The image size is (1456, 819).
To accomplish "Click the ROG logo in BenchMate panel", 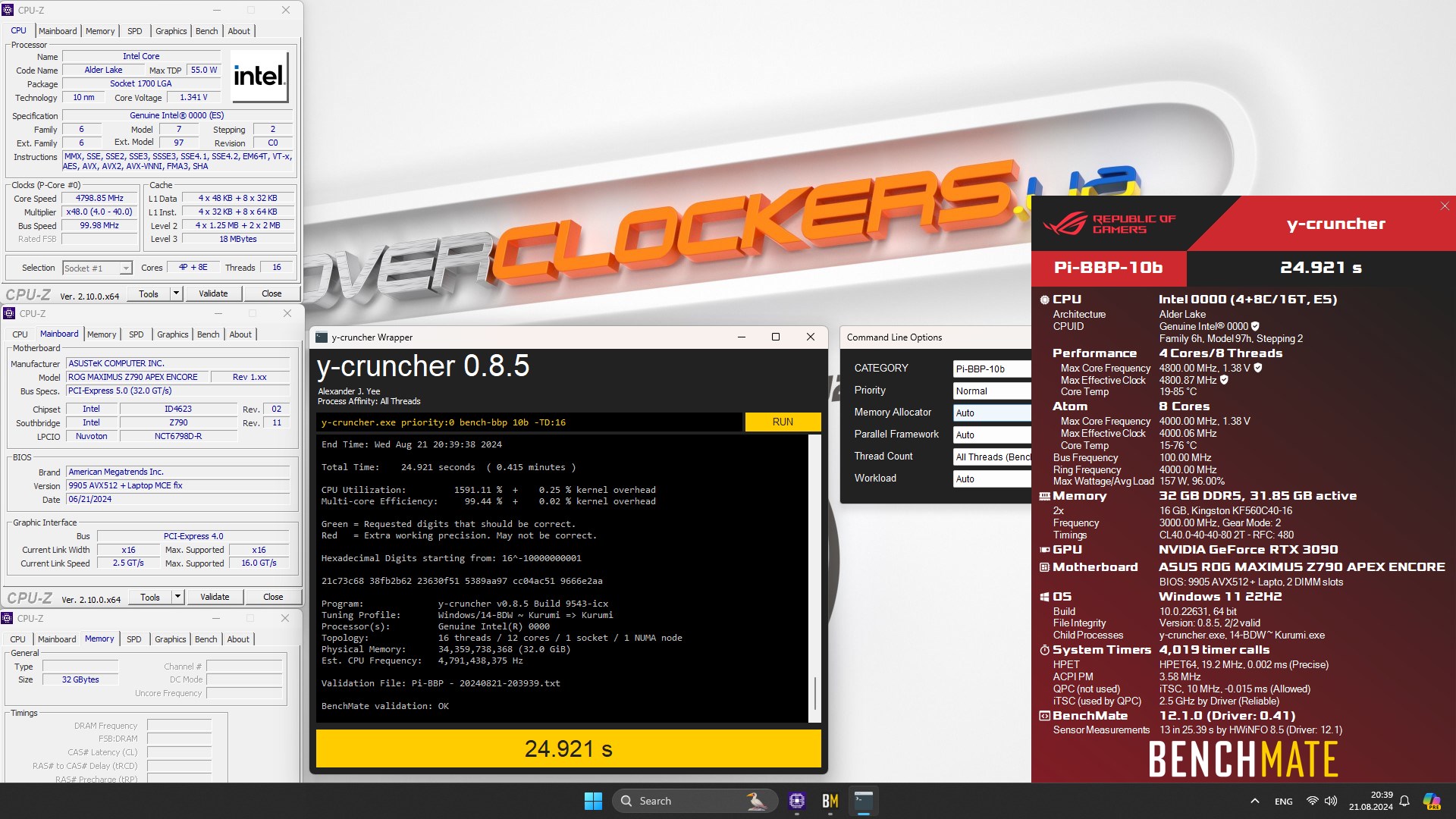I will [1065, 224].
